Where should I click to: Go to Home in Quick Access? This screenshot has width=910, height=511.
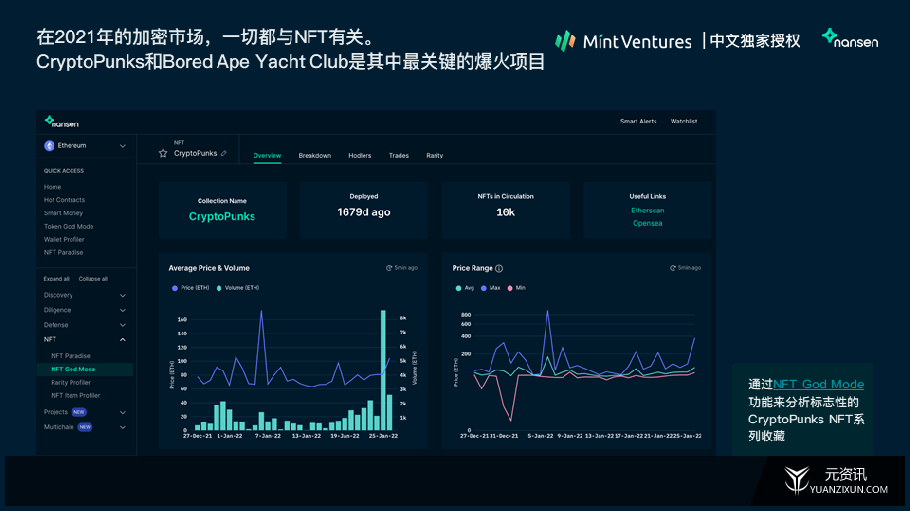click(x=52, y=187)
